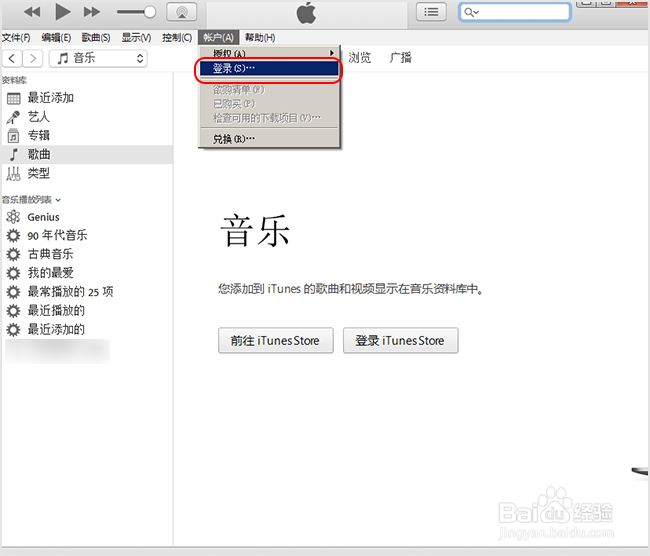The height and width of the screenshot is (556, 650).
Task: Start playback with the play button
Action: click(63, 12)
